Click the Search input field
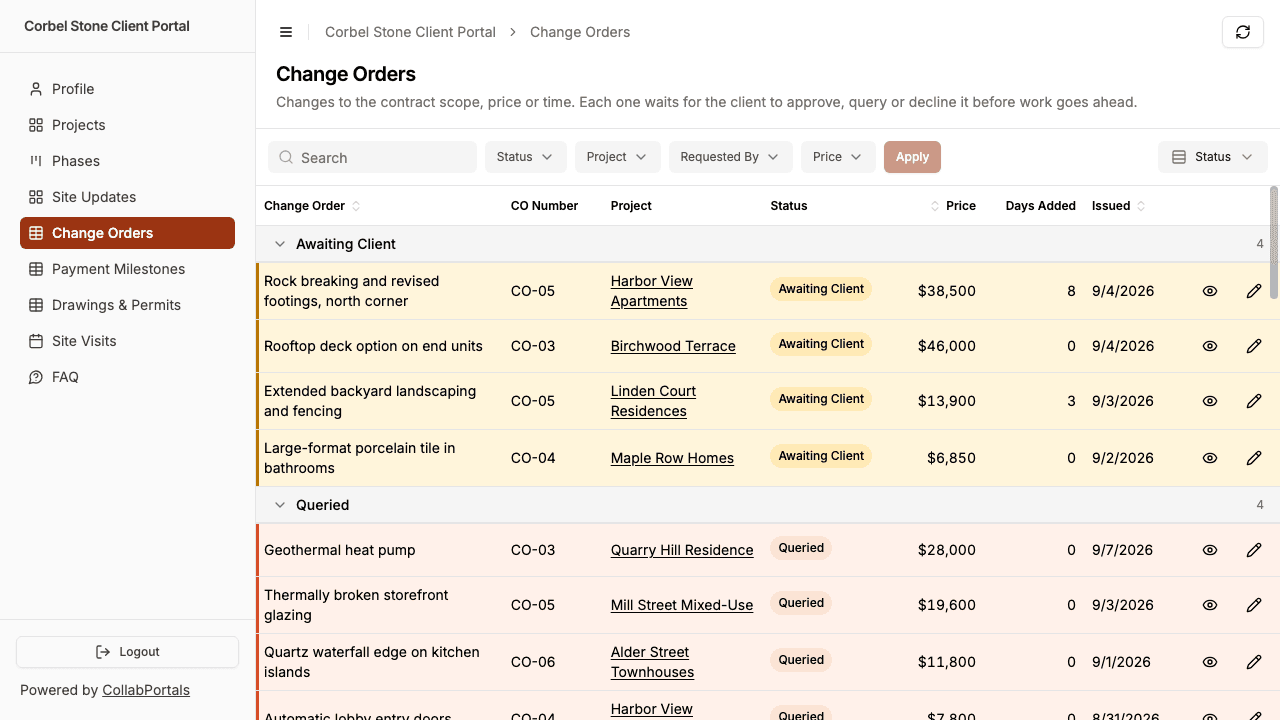This screenshot has width=1280, height=720. pyautogui.click(x=372, y=157)
